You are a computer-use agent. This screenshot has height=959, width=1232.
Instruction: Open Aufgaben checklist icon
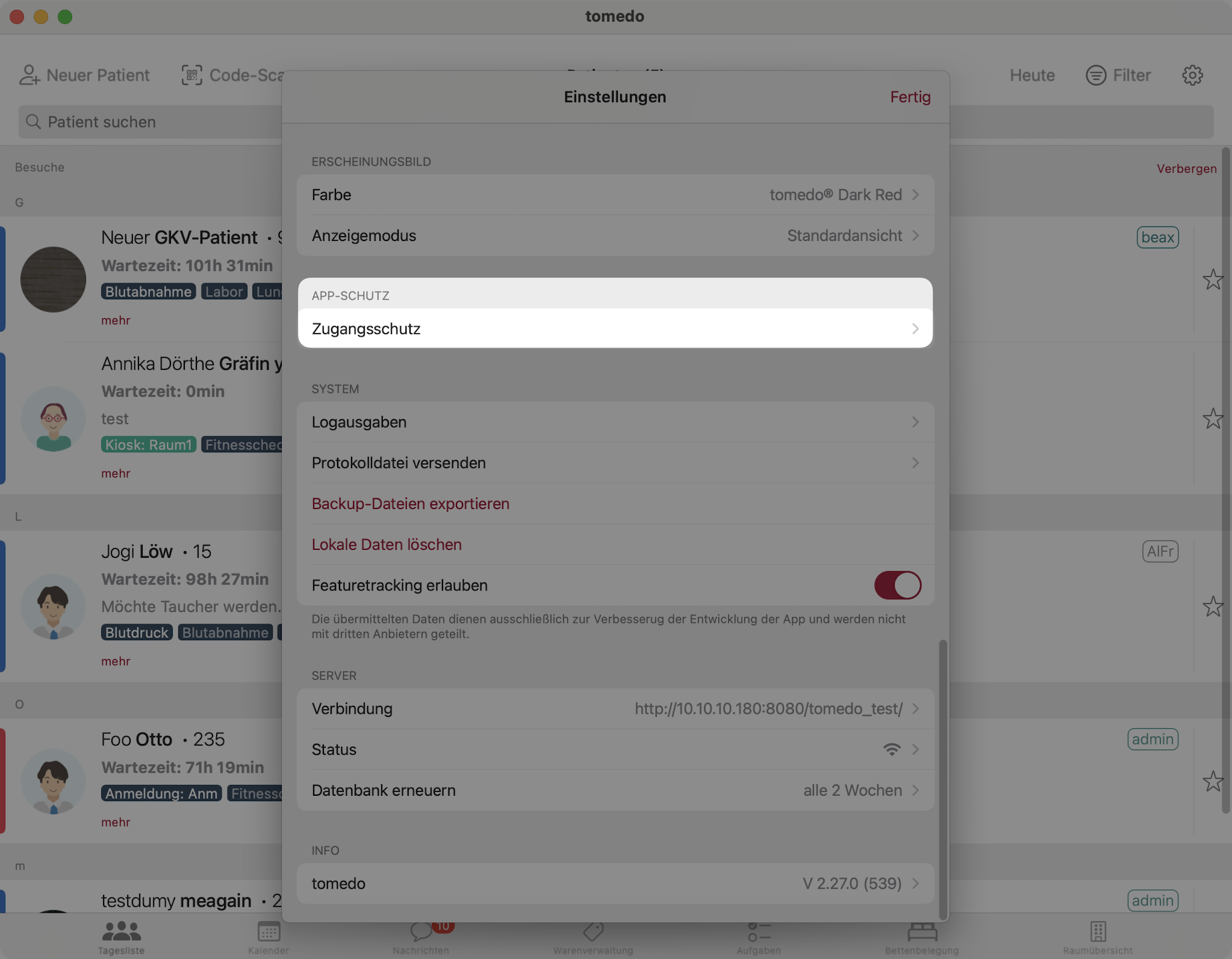(759, 932)
